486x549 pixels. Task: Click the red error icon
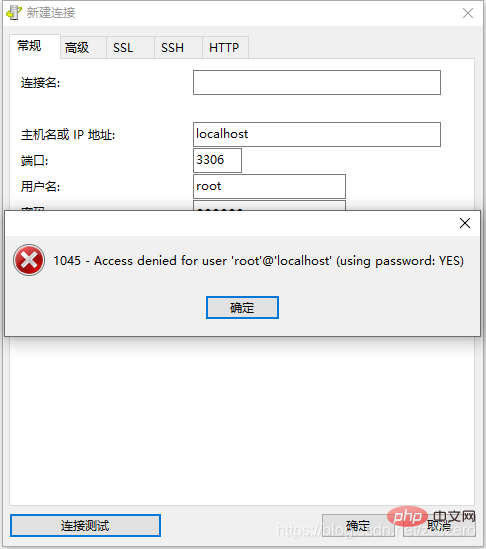(x=29, y=260)
